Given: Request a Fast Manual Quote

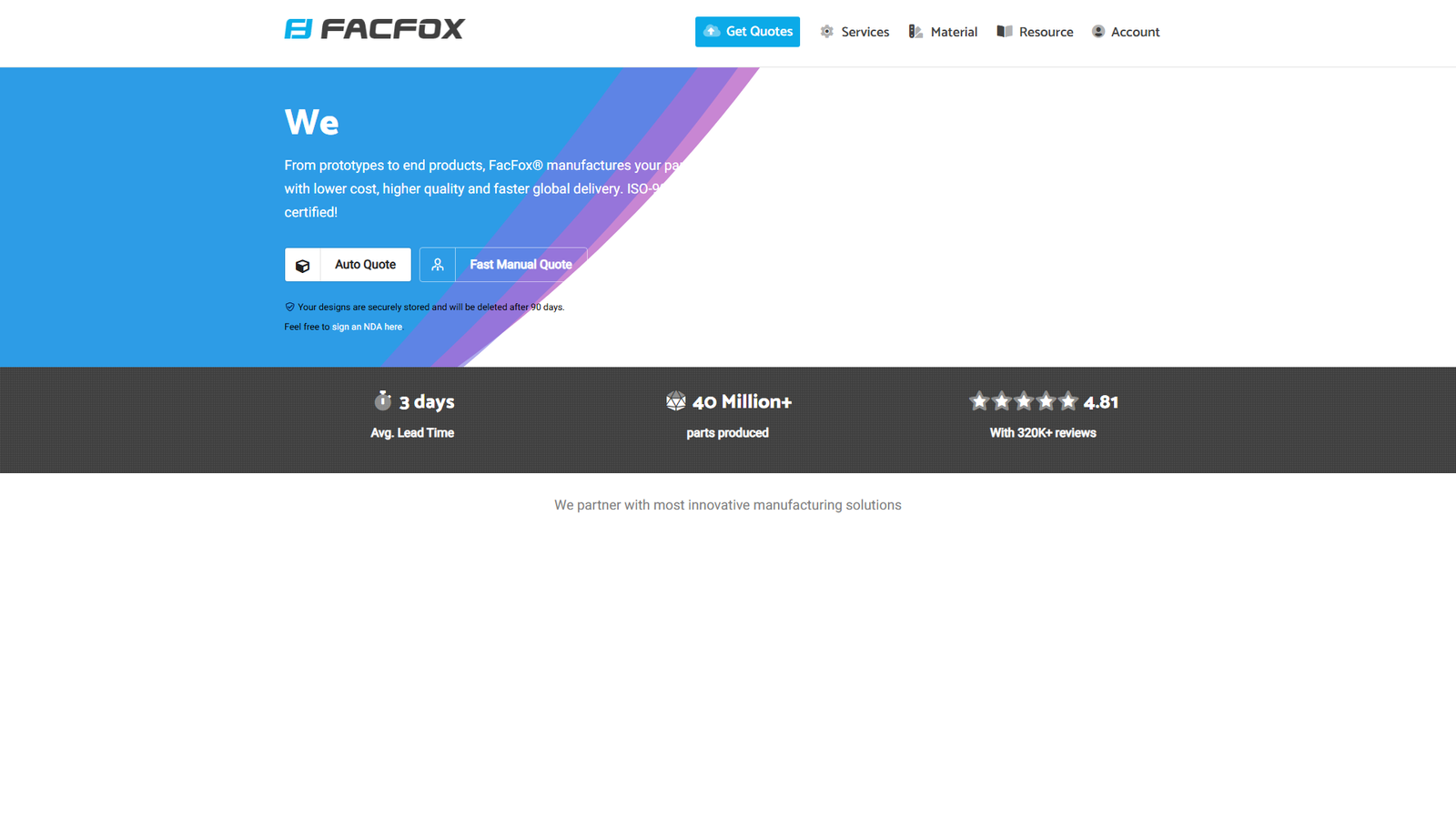Looking at the screenshot, I should click(521, 265).
